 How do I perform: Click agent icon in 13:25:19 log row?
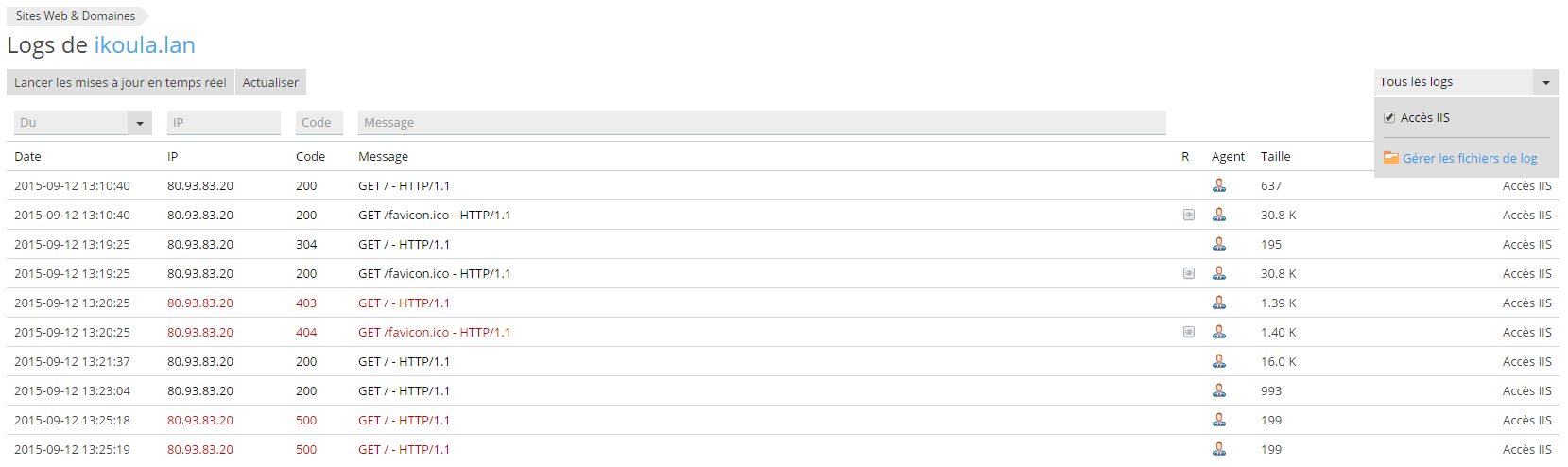click(1219, 449)
